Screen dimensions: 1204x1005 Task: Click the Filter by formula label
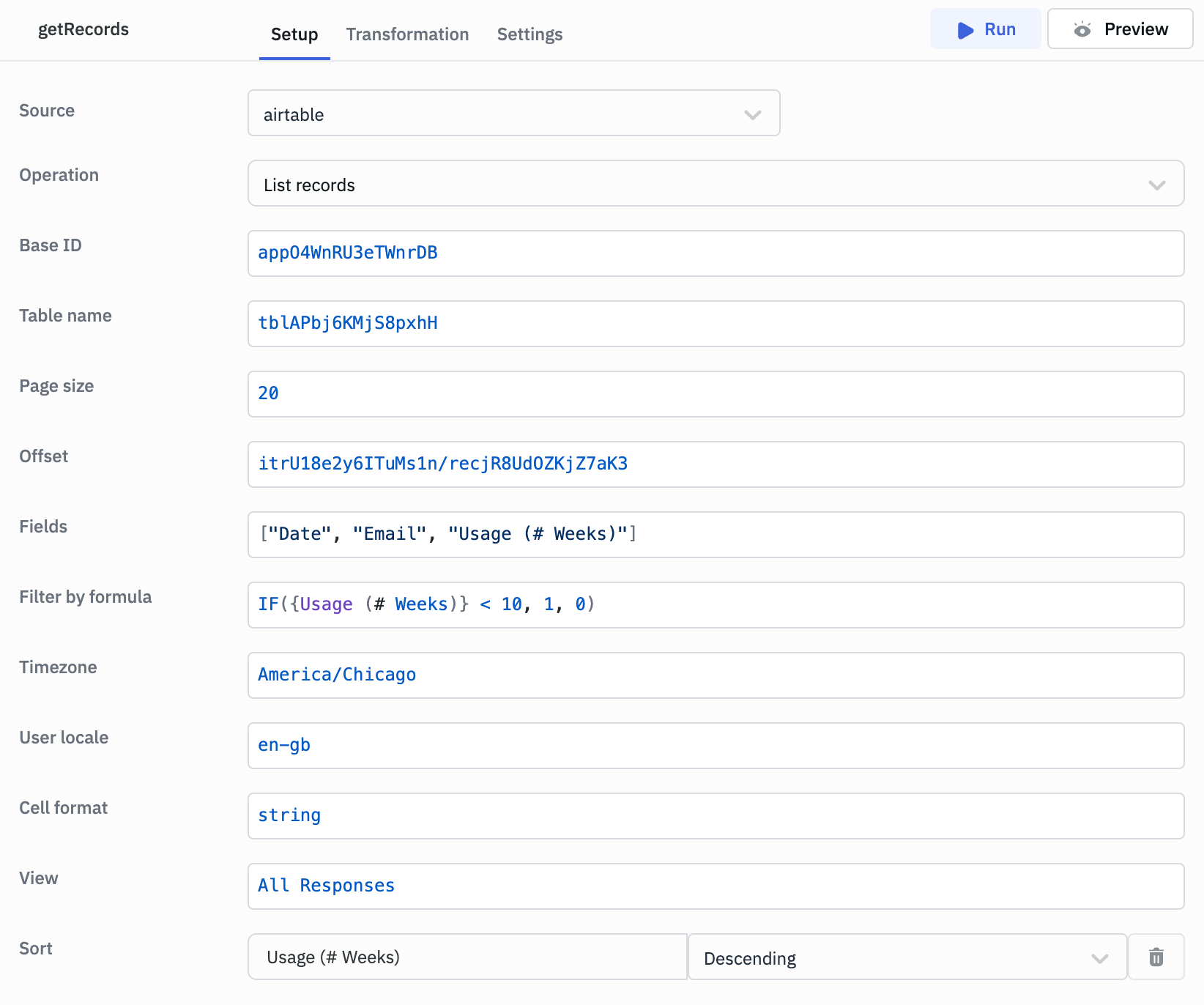coord(86,597)
